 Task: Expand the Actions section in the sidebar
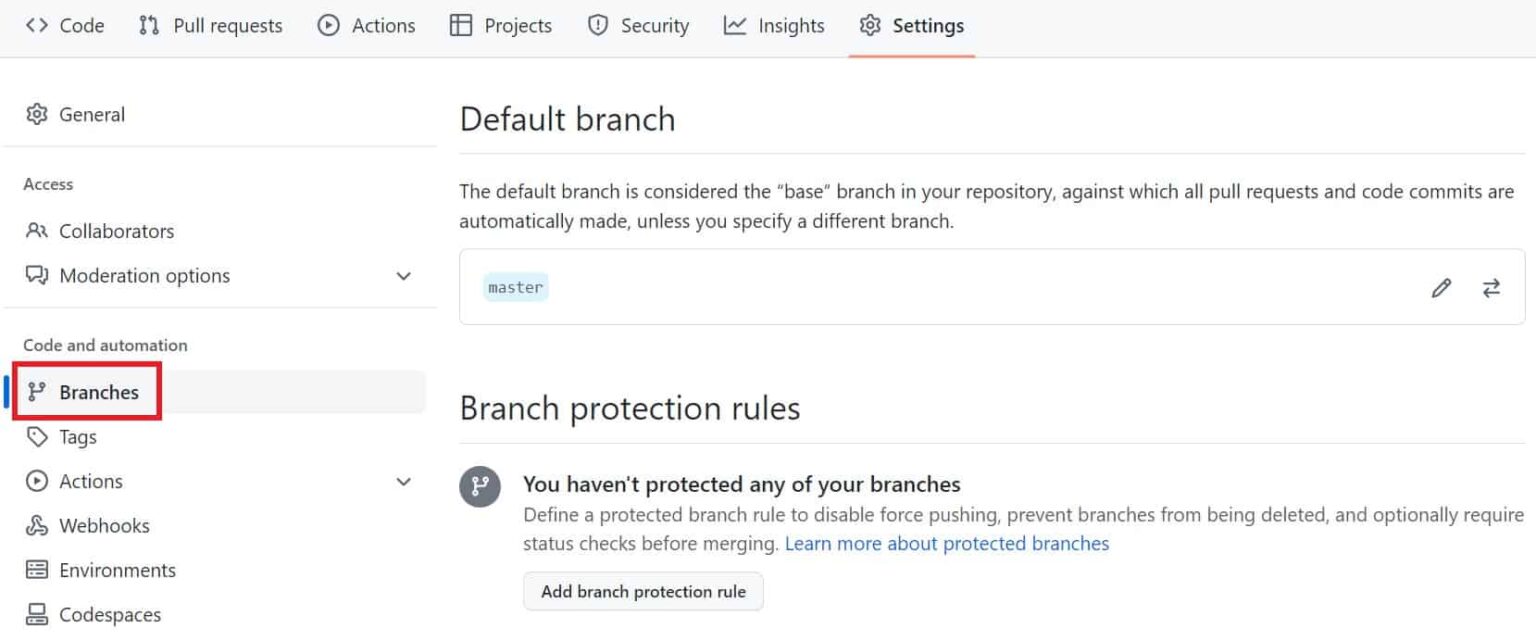[404, 481]
